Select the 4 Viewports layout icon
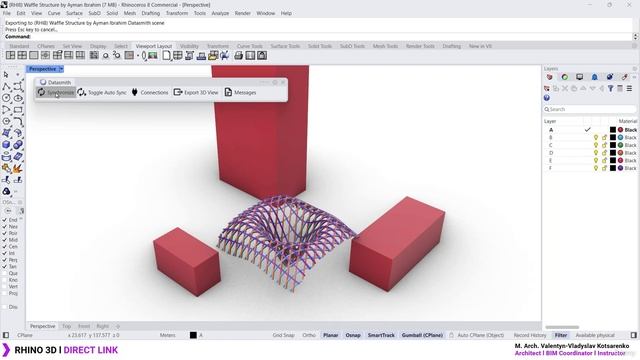 click(x=22, y=55)
